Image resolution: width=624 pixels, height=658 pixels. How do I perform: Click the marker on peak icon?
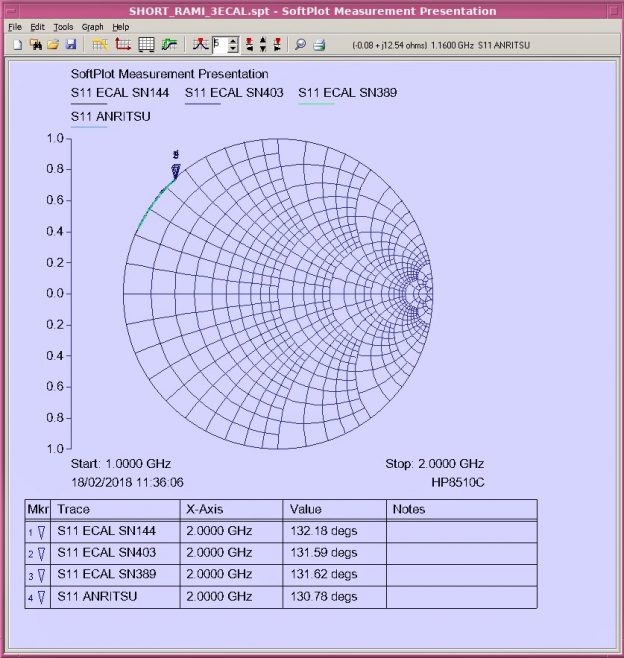coord(201,44)
